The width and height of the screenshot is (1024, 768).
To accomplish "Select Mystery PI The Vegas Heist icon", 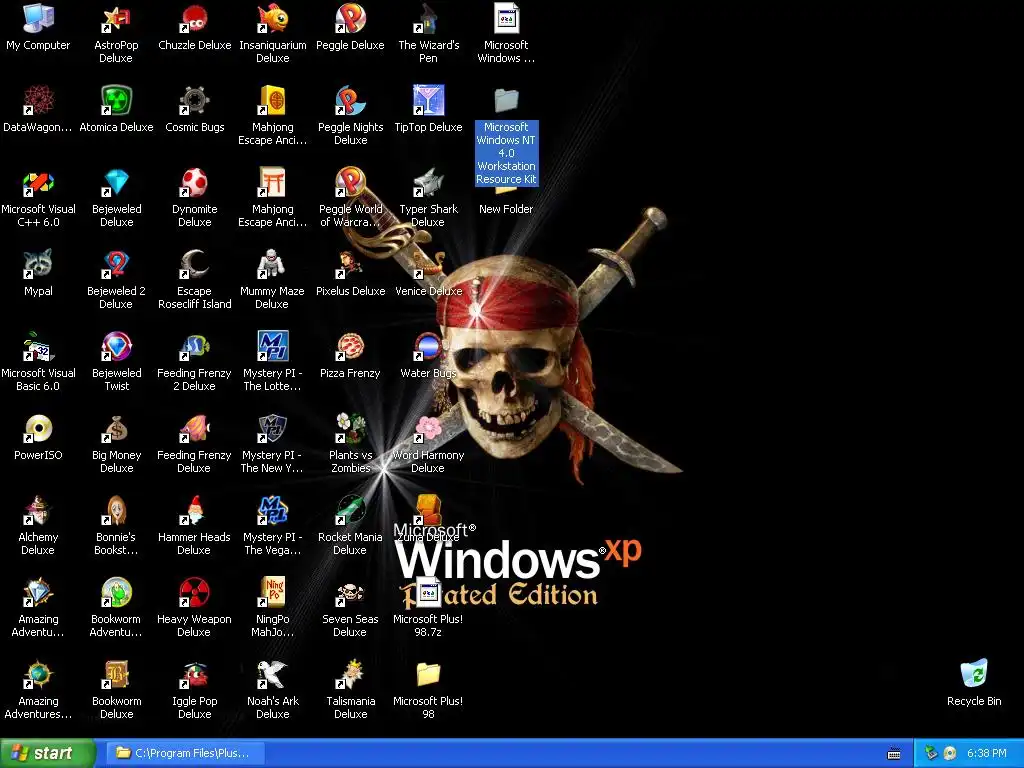I will [x=272, y=511].
